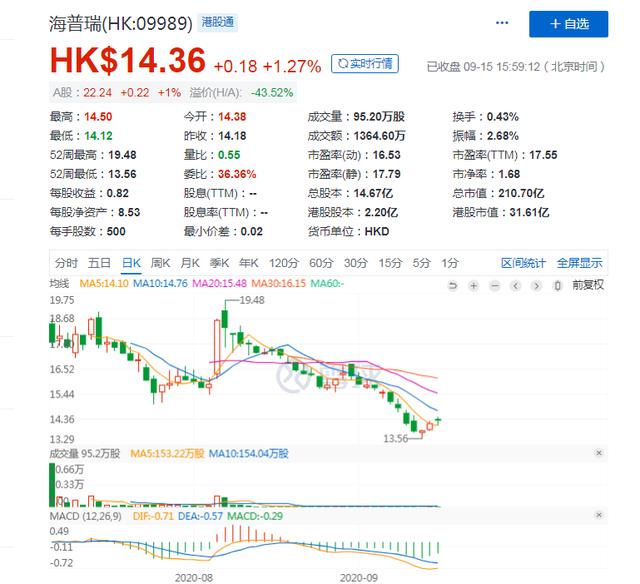The height and width of the screenshot is (584, 640).
Task: Click the MACD:-0.29 value
Action: click(255, 516)
